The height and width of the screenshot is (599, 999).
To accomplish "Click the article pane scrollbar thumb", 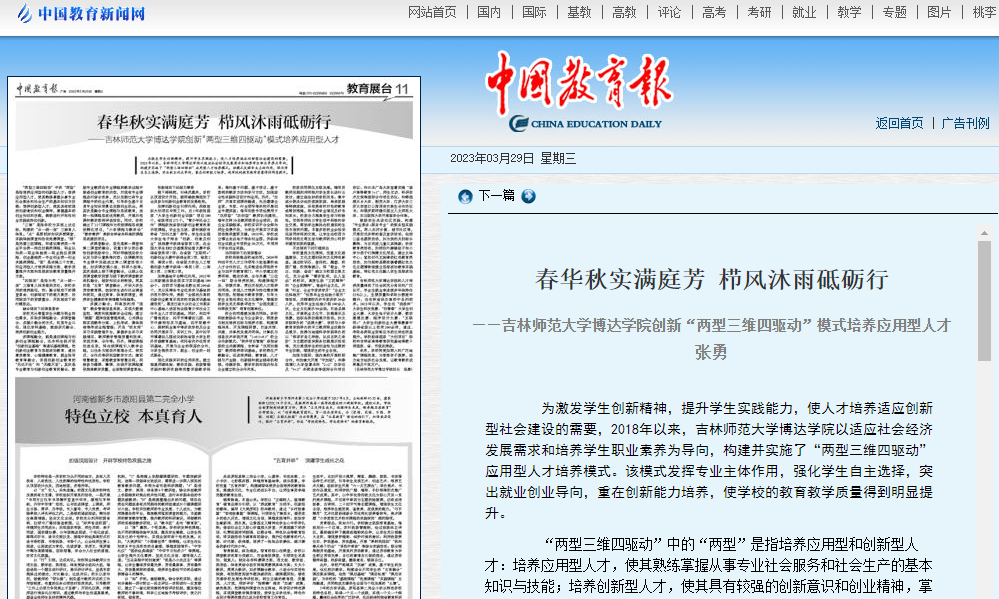I will (984, 301).
